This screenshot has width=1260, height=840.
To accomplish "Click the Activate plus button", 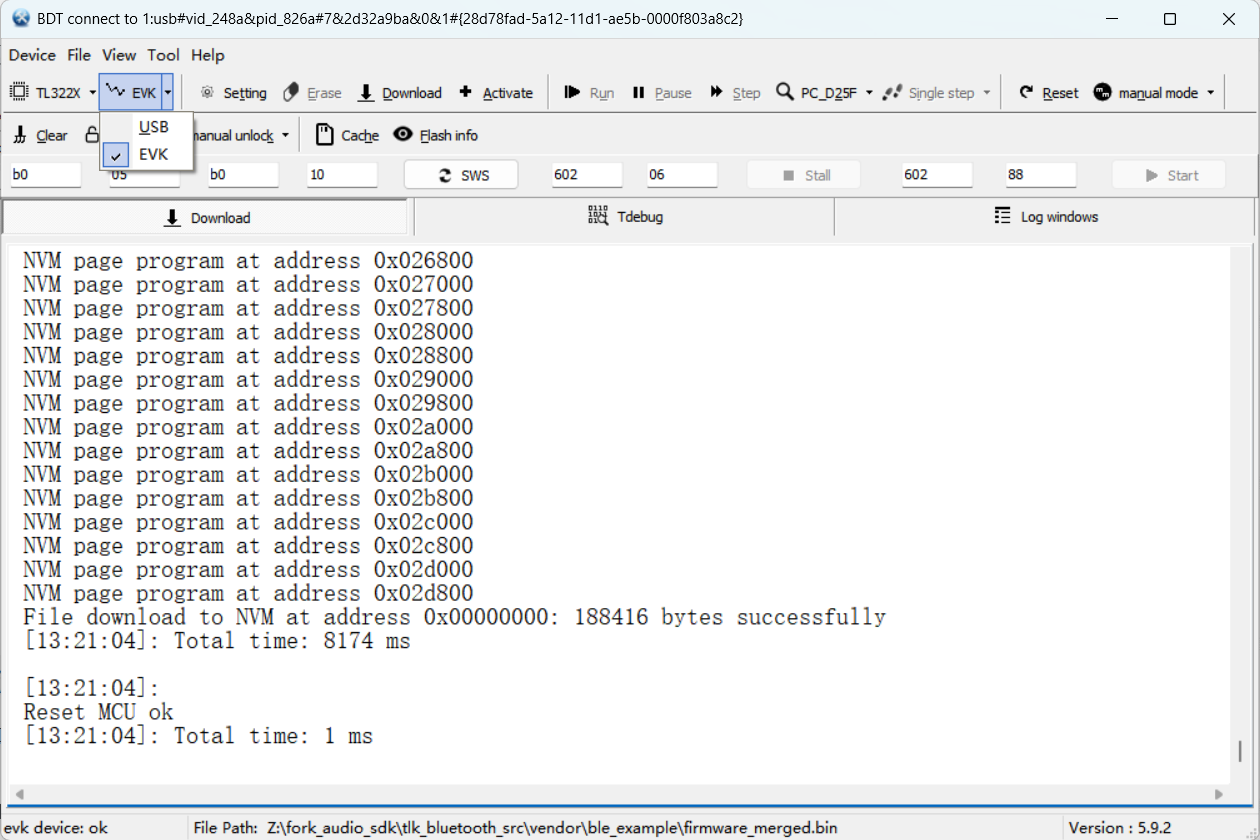I will coord(496,93).
